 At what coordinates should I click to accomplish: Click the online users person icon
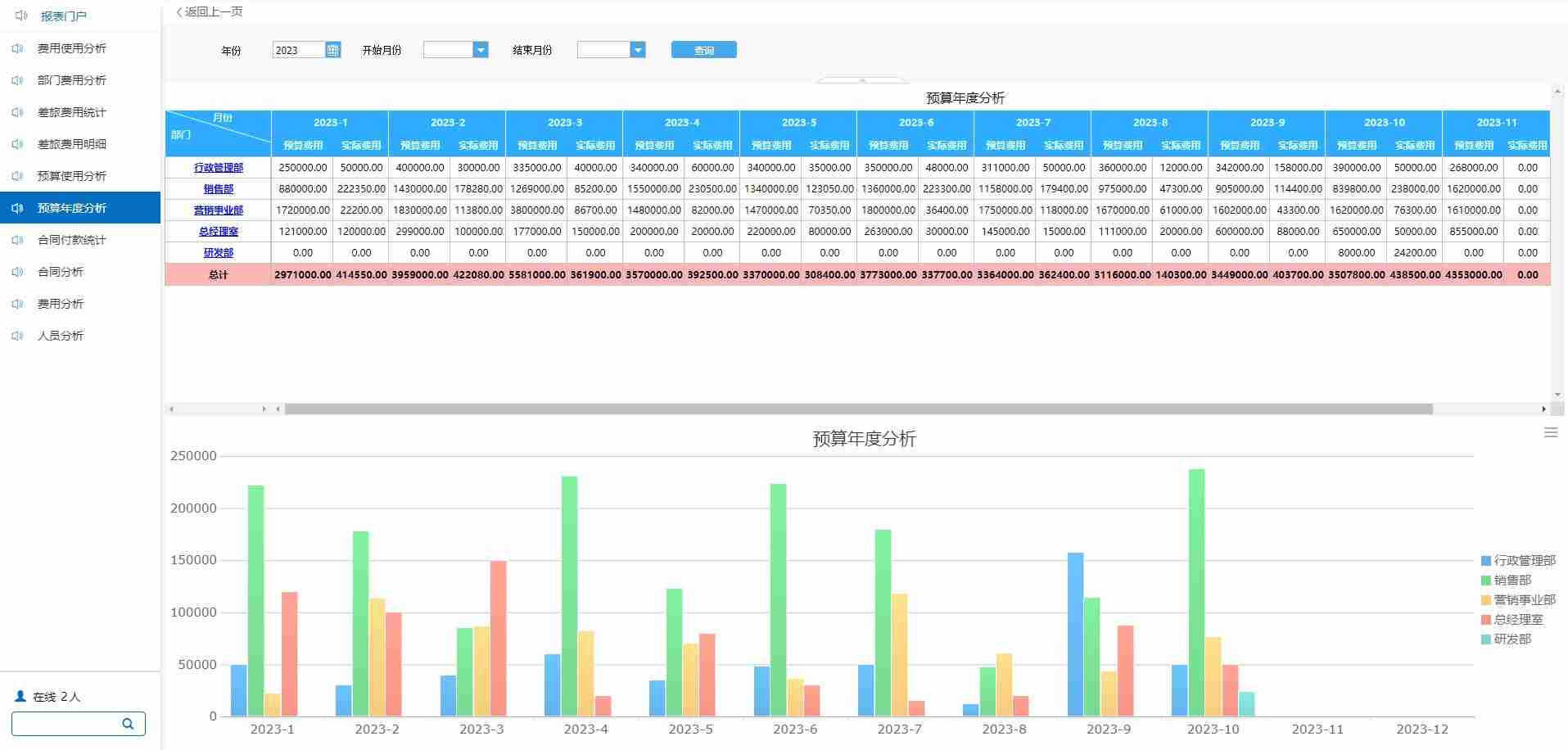coord(20,697)
